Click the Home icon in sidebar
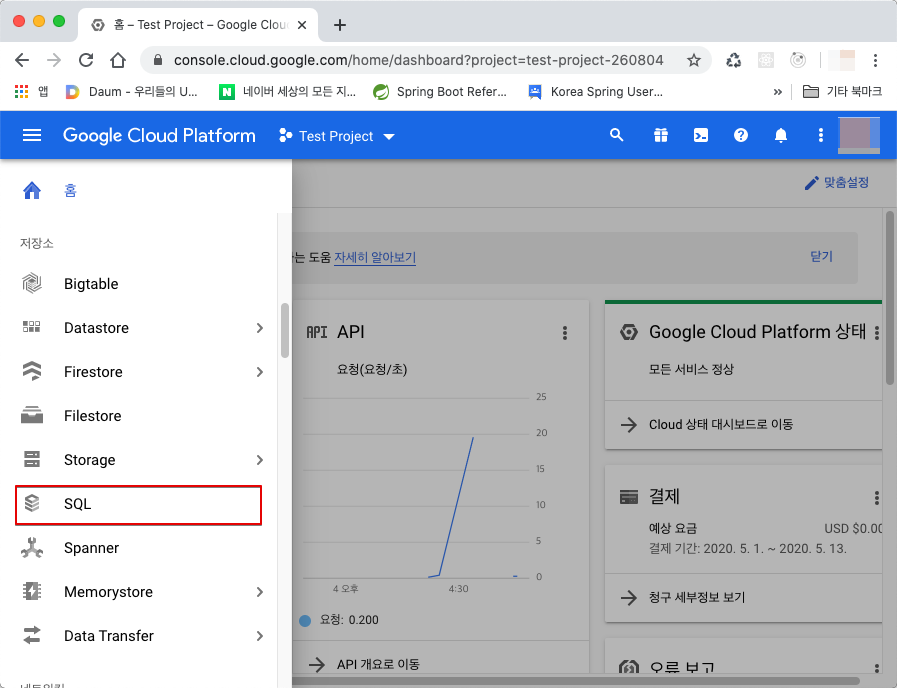The height and width of the screenshot is (688, 897). click(32, 190)
